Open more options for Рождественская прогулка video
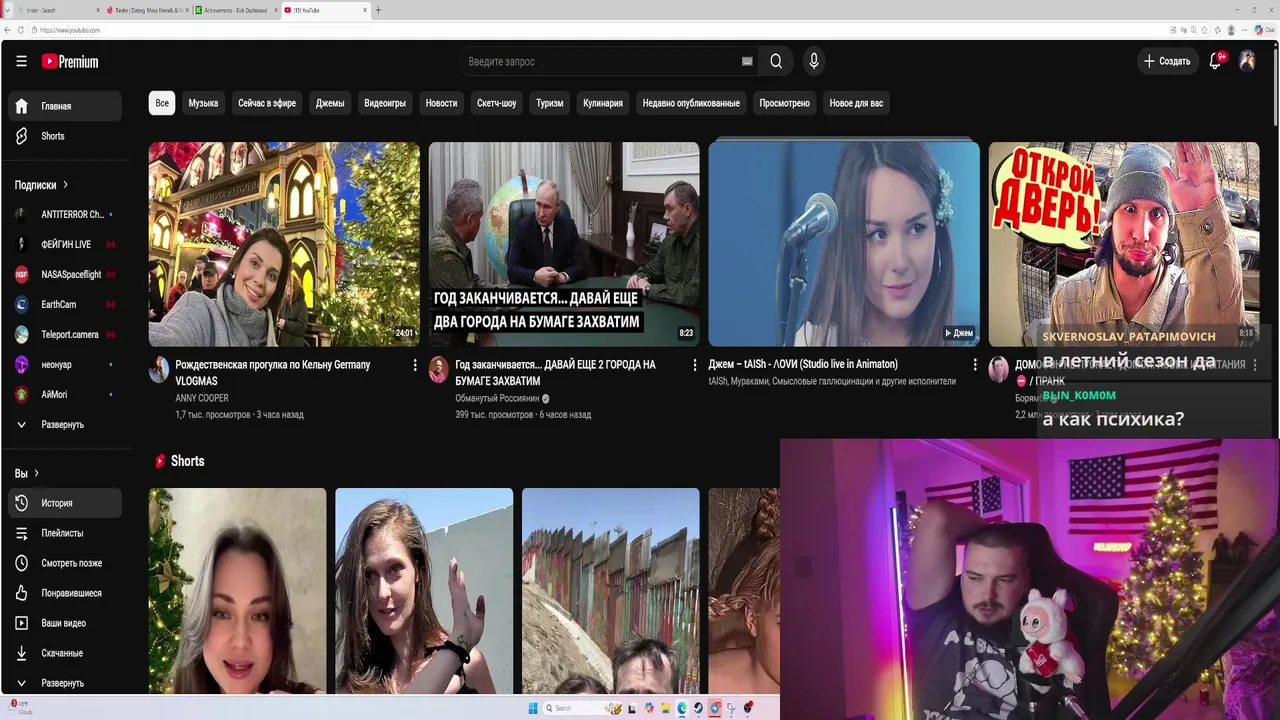1280x720 pixels. (415, 366)
